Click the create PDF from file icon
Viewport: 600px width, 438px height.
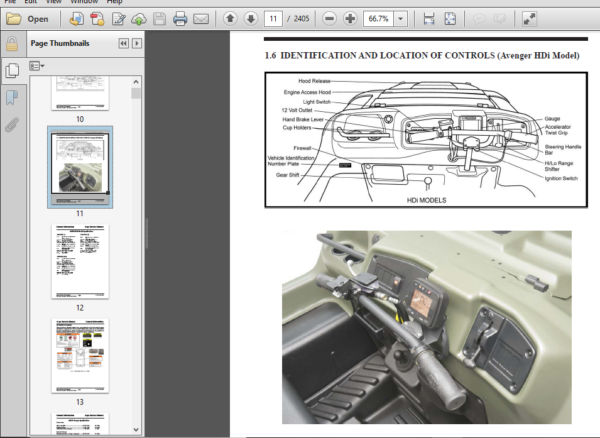[x=77, y=19]
